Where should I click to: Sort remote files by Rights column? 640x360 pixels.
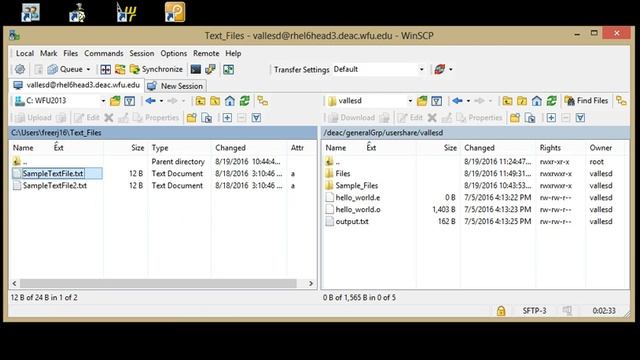click(560, 148)
